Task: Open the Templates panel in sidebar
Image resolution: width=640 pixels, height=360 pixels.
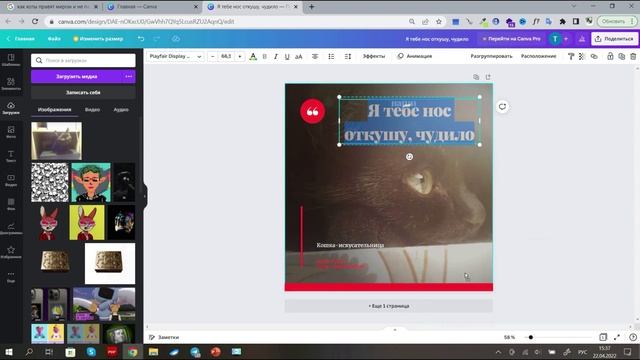Action: click(11, 60)
